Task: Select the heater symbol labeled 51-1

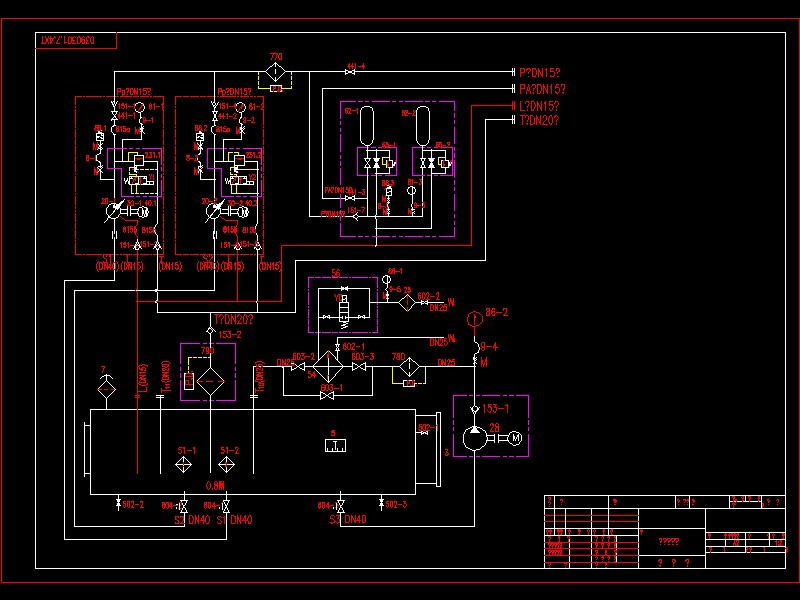Action: pos(183,465)
